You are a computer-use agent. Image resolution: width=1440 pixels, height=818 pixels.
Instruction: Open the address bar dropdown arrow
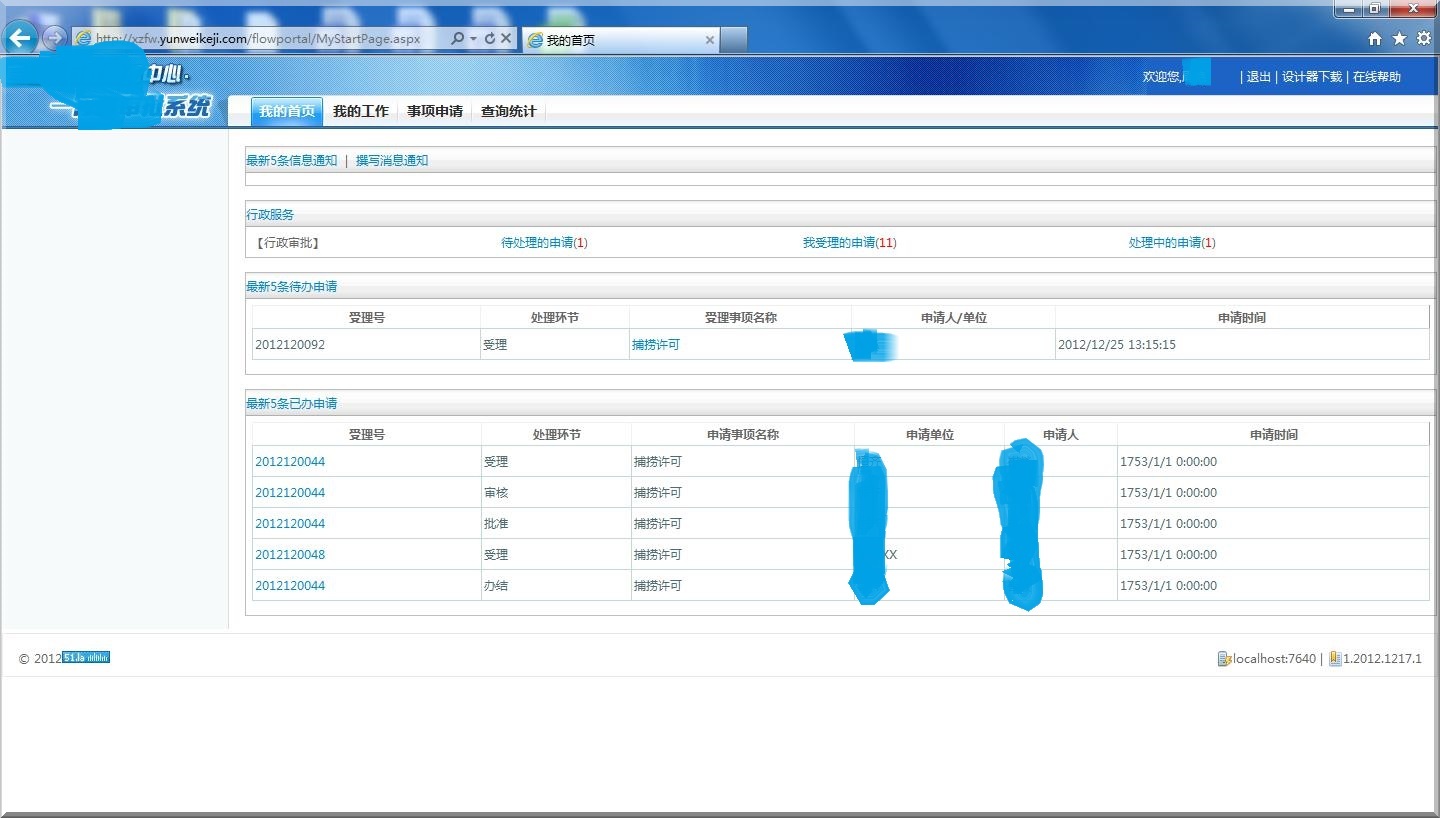tap(473, 39)
